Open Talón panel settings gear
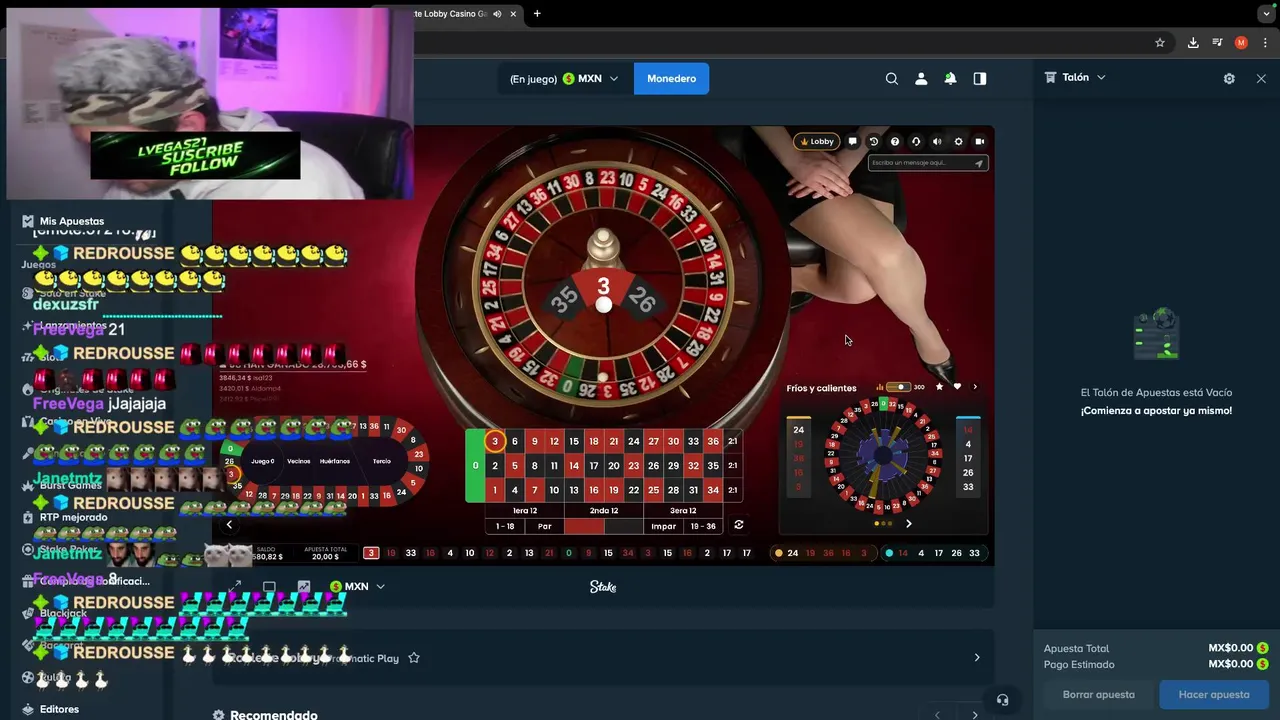This screenshot has width=1280, height=720. (x=1229, y=79)
